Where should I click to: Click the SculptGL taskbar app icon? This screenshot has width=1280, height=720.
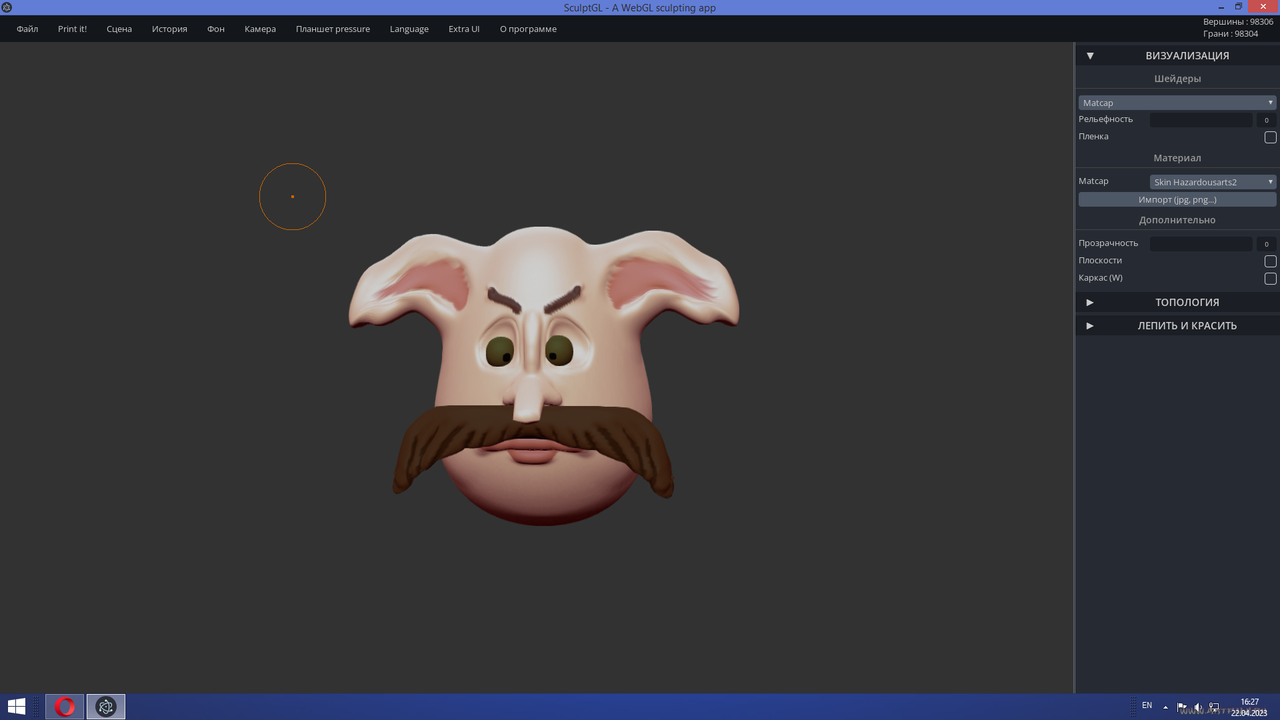pyautogui.click(x=106, y=707)
